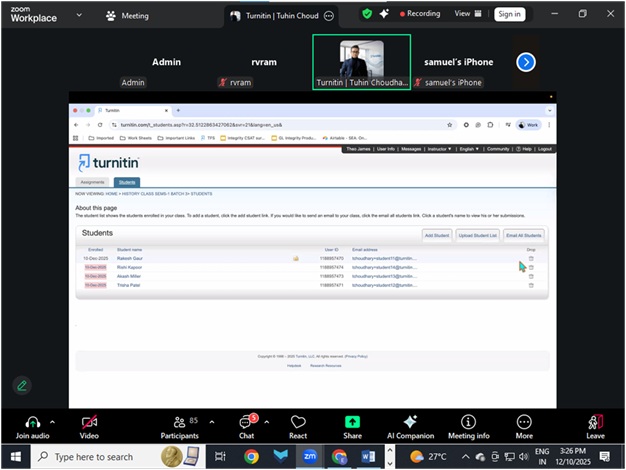Expand the Participants options arrow

[x=212, y=422]
